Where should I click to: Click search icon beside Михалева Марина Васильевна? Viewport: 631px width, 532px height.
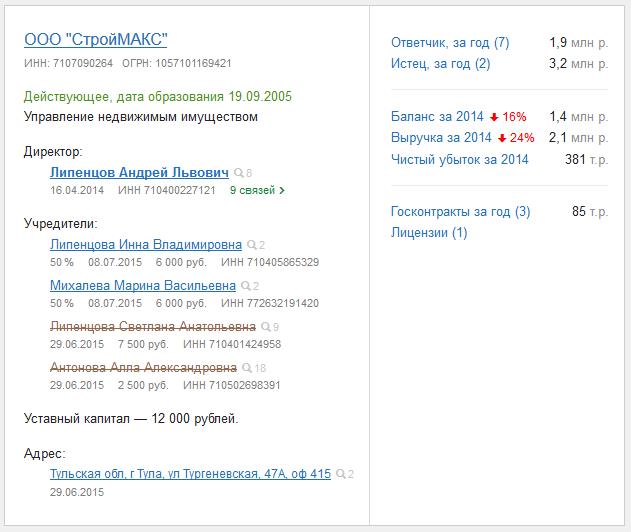click(244, 286)
